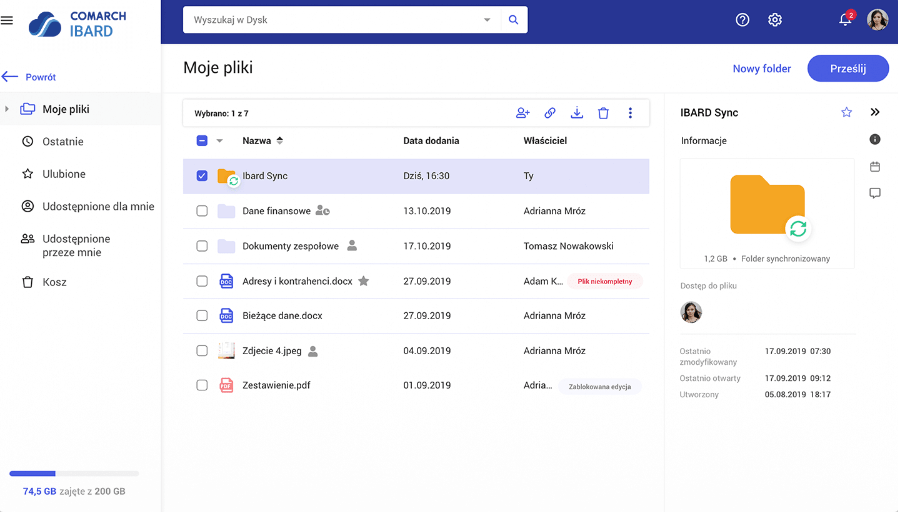The image size is (898, 512).
Task: Open the comments icon in details panel
Action: (x=875, y=193)
